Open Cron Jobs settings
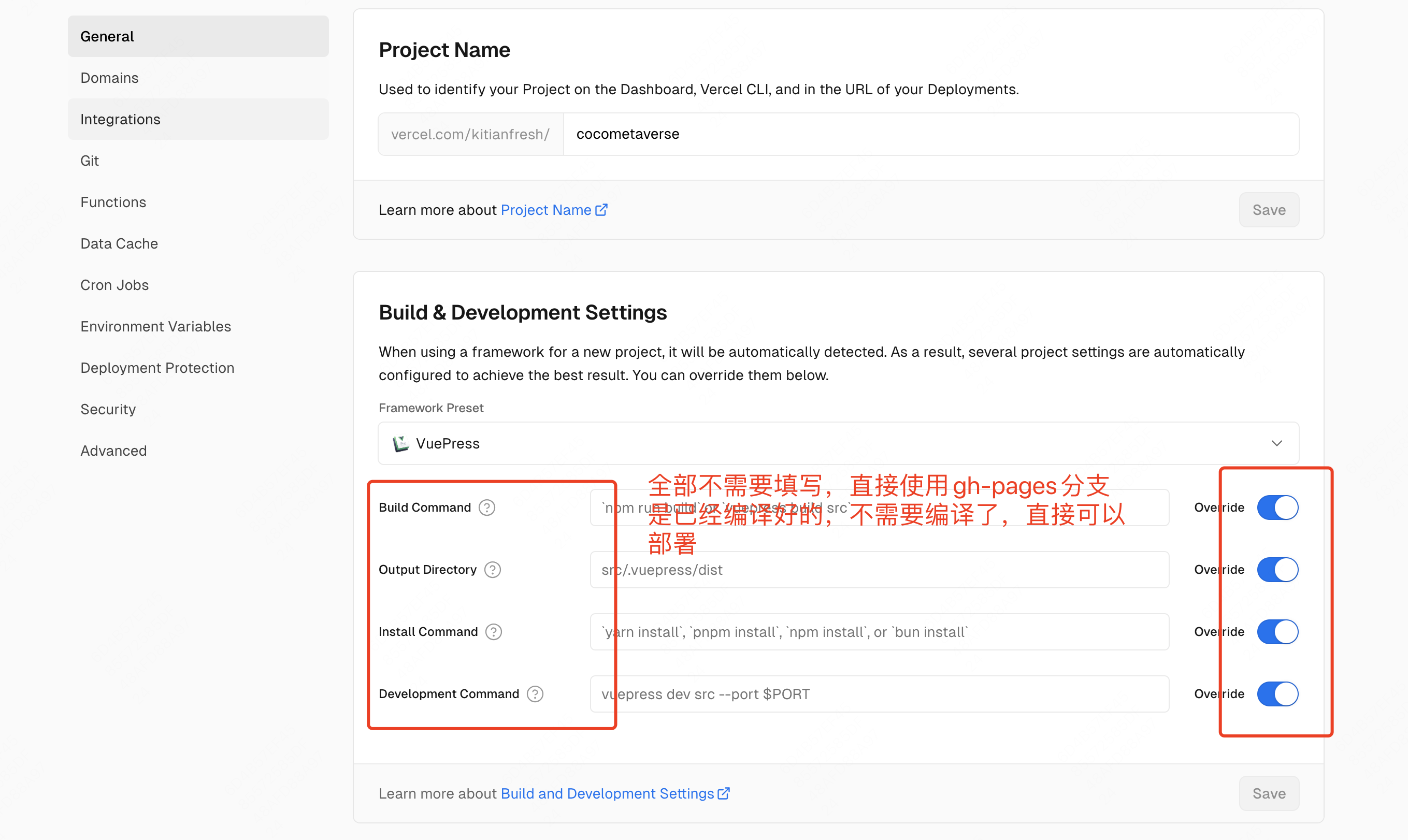 [x=198, y=285]
